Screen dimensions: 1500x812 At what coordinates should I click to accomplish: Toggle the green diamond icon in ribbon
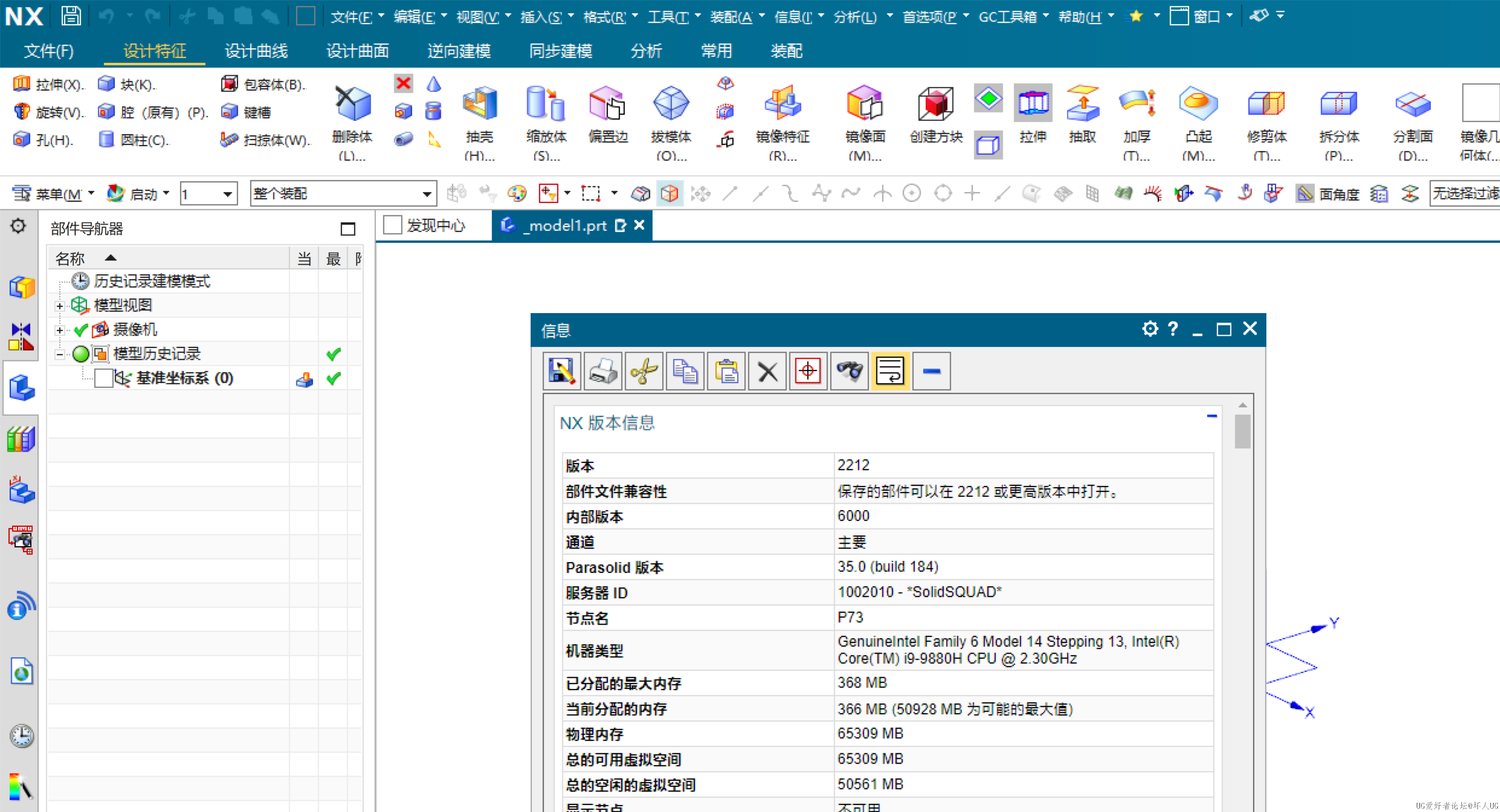(988, 98)
